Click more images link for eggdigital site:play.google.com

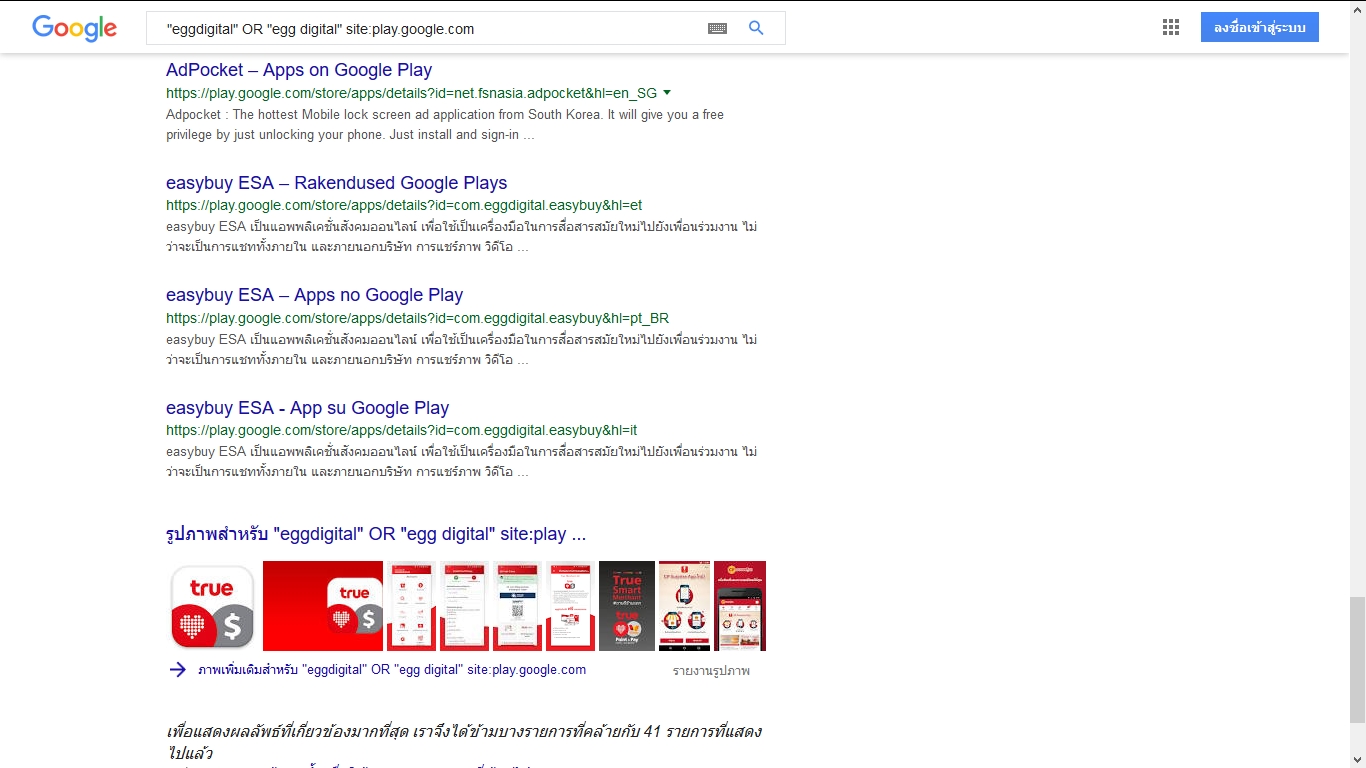[x=392, y=670]
